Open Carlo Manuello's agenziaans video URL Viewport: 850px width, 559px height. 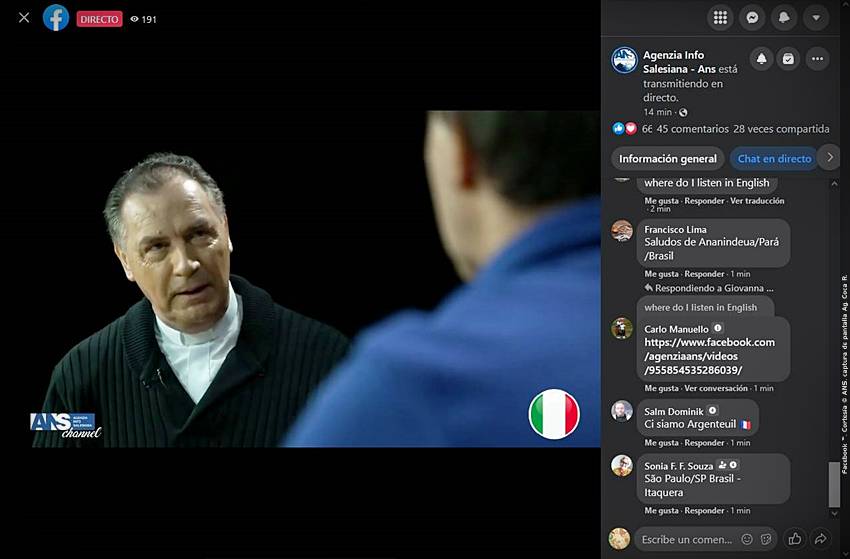[709, 356]
